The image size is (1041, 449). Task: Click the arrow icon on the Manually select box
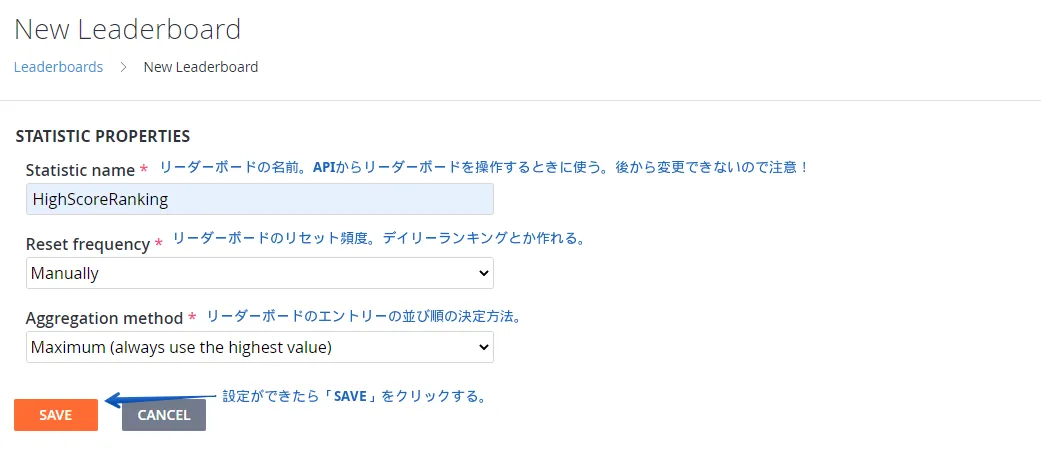(484, 273)
